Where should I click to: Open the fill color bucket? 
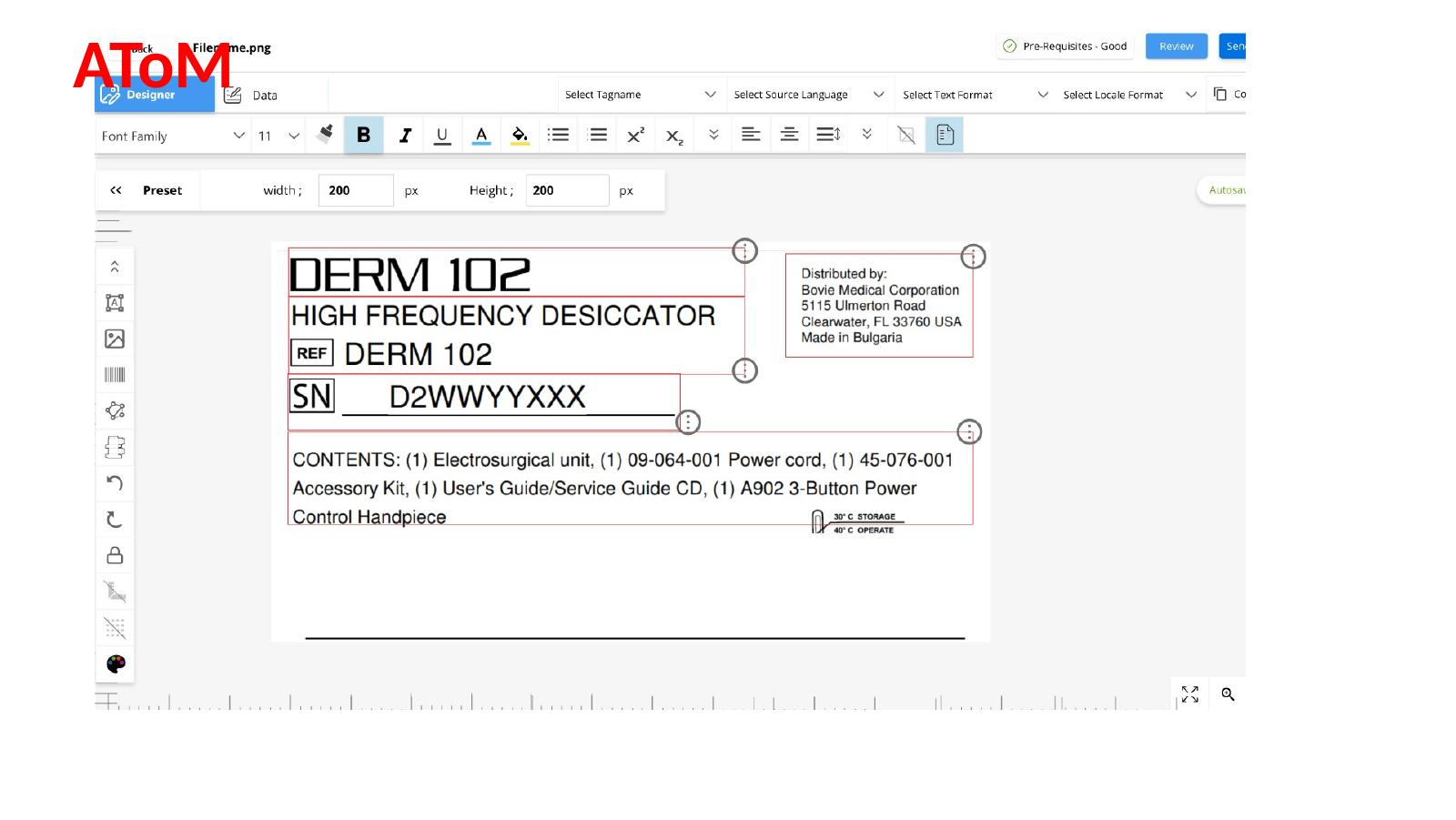pyautogui.click(x=520, y=135)
